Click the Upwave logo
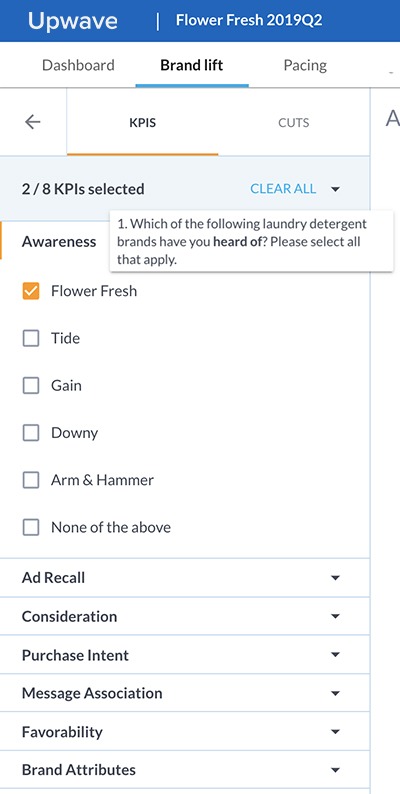 (x=72, y=21)
